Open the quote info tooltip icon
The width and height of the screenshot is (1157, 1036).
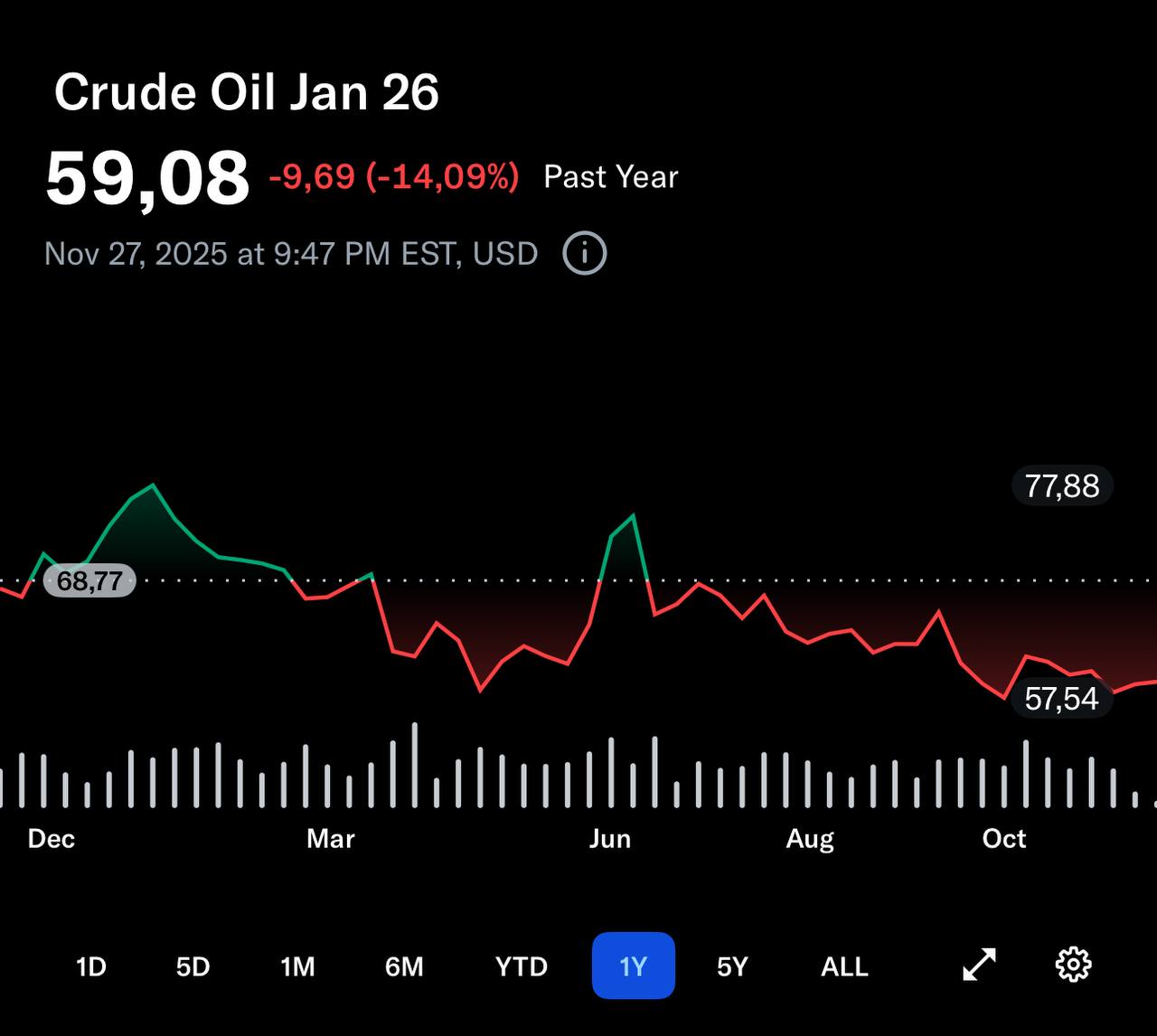[x=584, y=253]
